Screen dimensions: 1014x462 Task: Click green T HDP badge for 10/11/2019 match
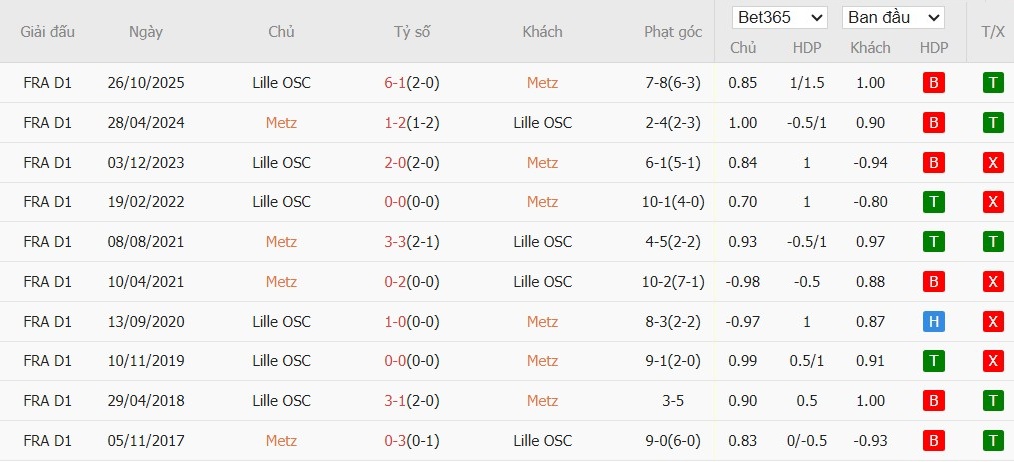click(933, 361)
